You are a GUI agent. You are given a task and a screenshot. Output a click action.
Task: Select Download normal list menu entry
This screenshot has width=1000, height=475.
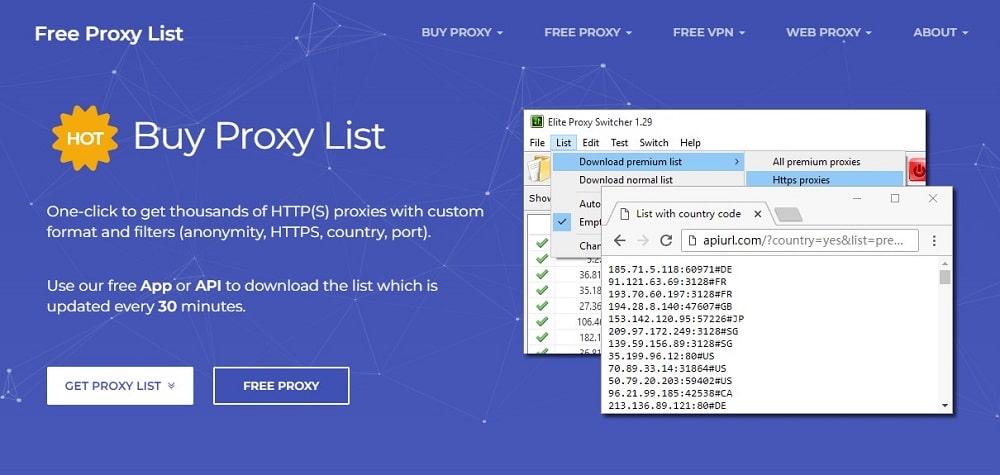pos(649,180)
